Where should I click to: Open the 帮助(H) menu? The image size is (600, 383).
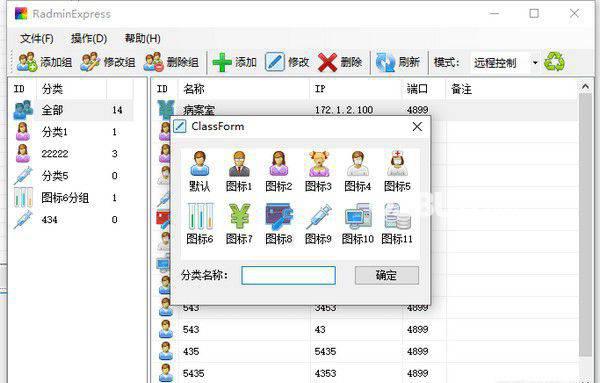click(142, 38)
